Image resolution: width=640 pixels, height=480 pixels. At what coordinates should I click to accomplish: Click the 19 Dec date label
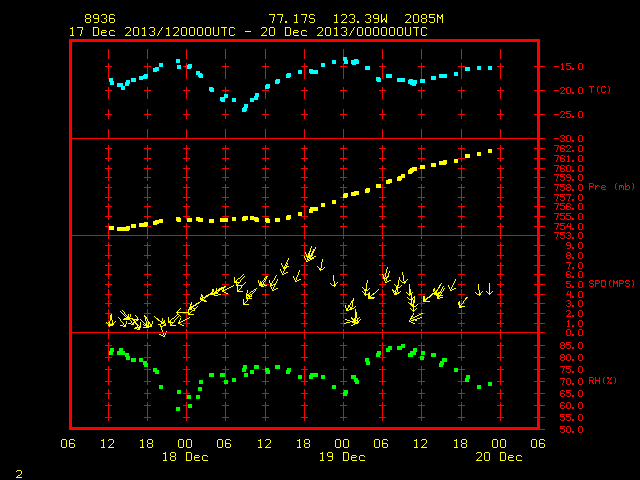point(342,457)
